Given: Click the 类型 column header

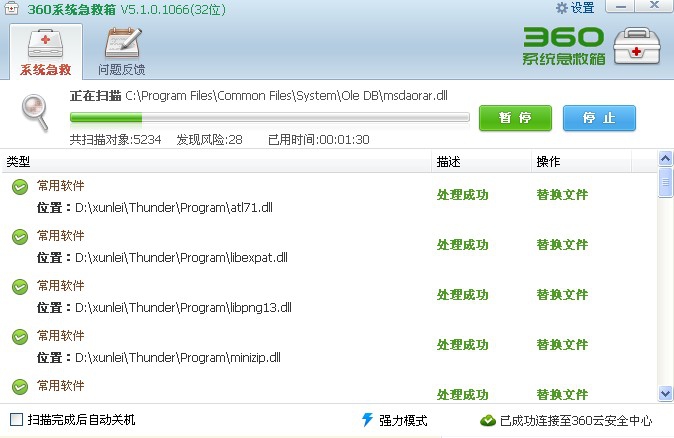Looking at the screenshot, I should (x=19, y=161).
